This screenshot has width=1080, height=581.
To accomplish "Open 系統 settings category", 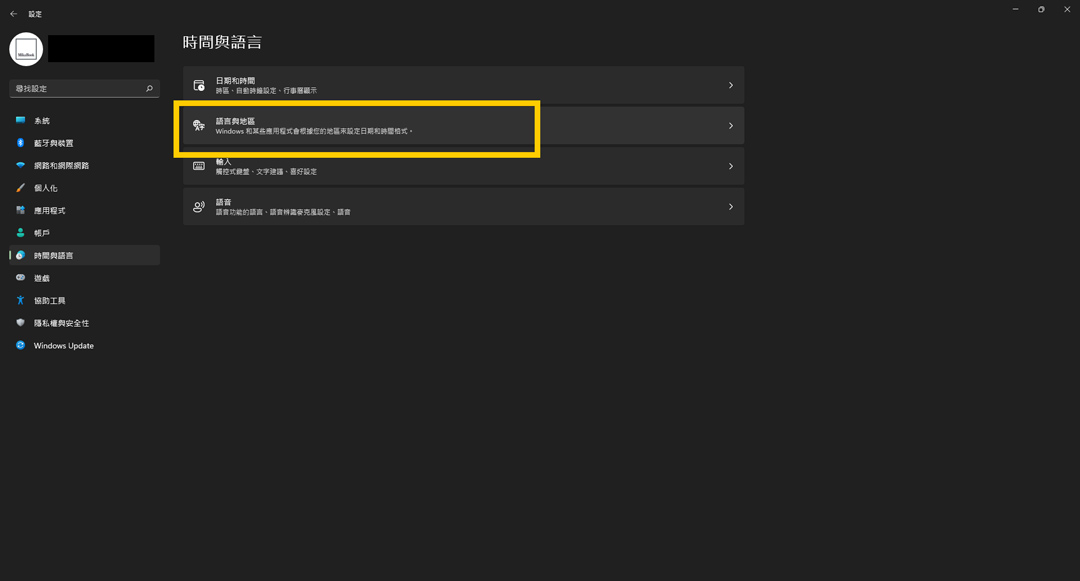I will coord(42,120).
